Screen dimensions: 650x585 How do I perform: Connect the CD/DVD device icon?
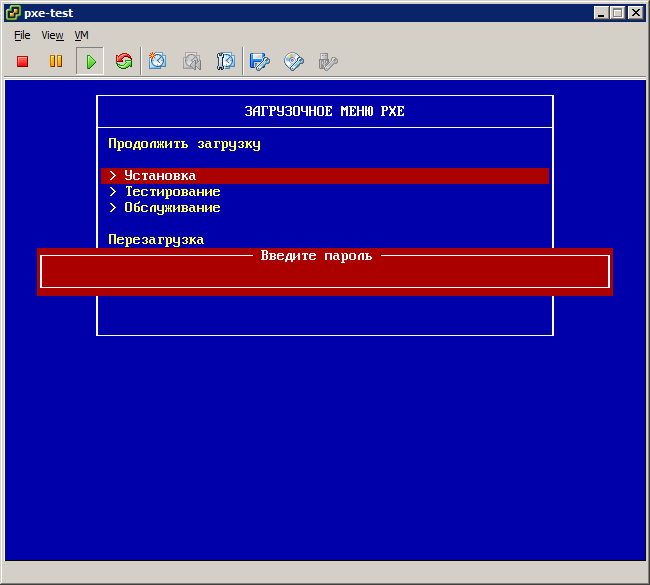pyautogui.click(x=294, y=61)
